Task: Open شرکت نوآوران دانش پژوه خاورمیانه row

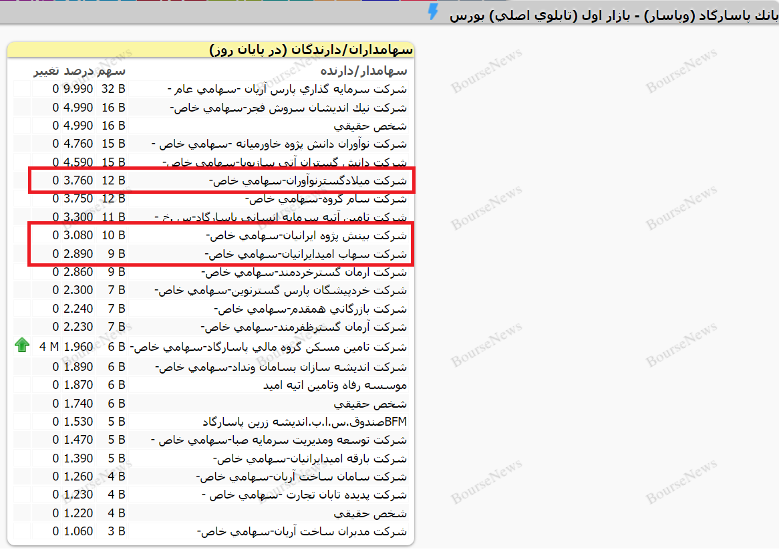Action: click(x=279, y=144)
